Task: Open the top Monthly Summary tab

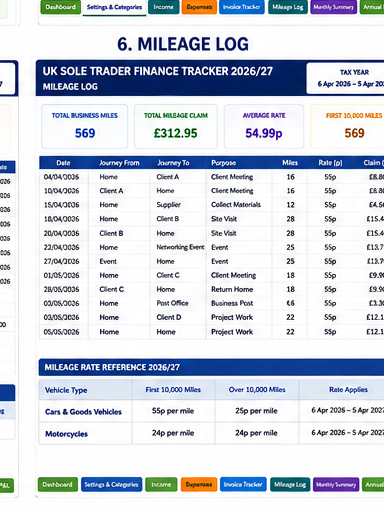Action: (333, 7)
